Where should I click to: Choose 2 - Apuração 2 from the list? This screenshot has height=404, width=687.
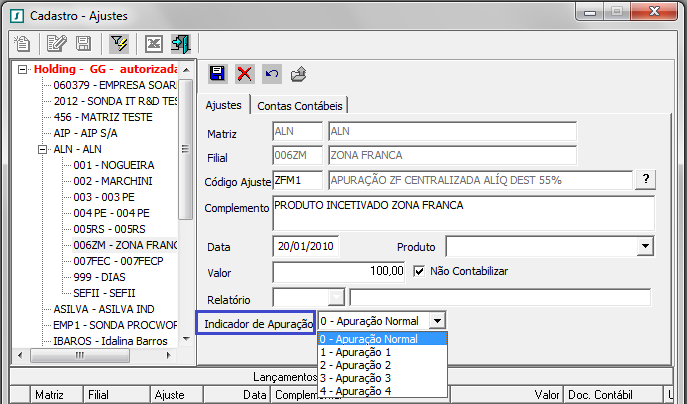point(355,365)
